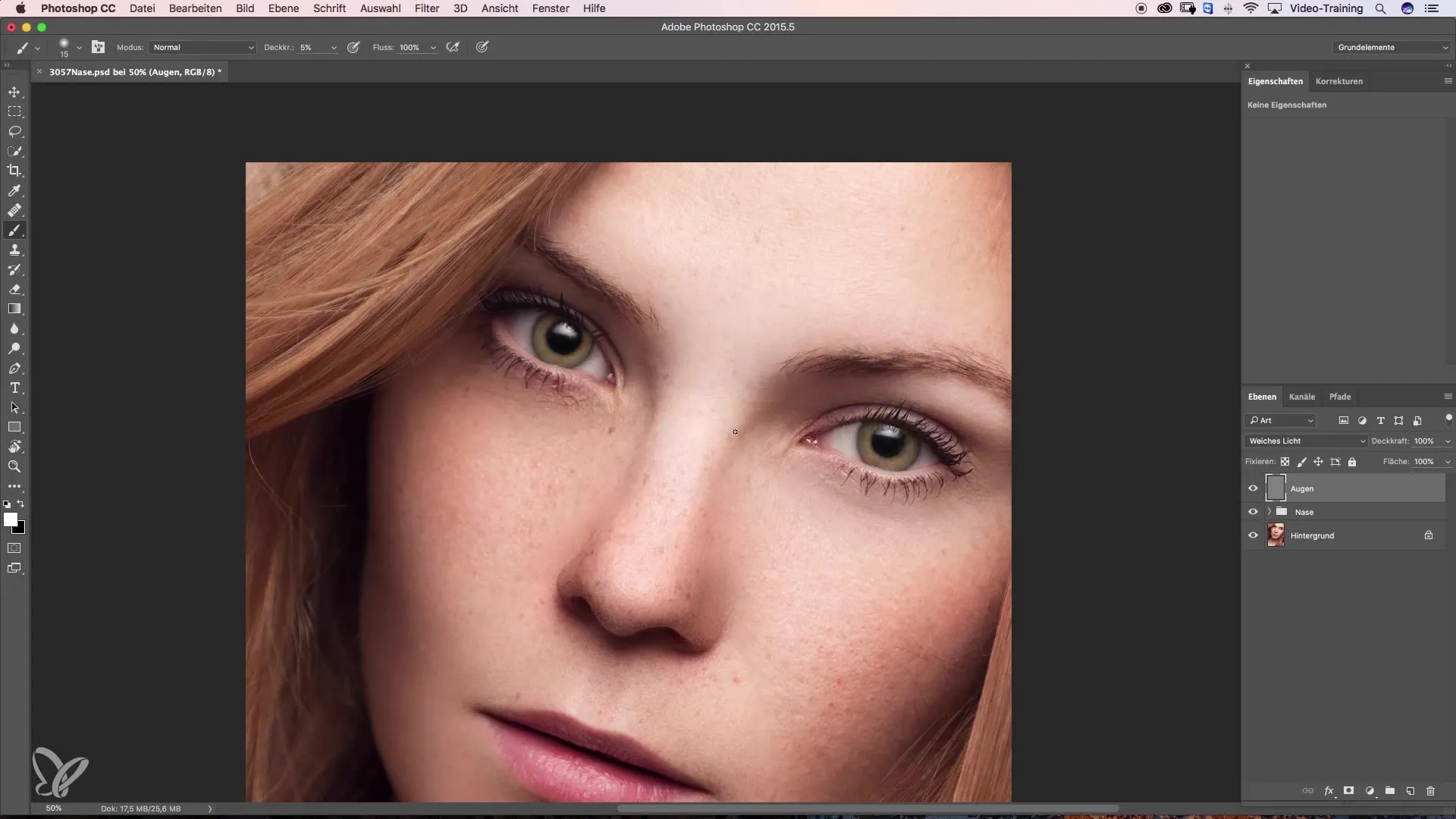The height and width of the screenshot is (819, 1456).
Task: Open the Filter menu
Action: pos(426,8)
